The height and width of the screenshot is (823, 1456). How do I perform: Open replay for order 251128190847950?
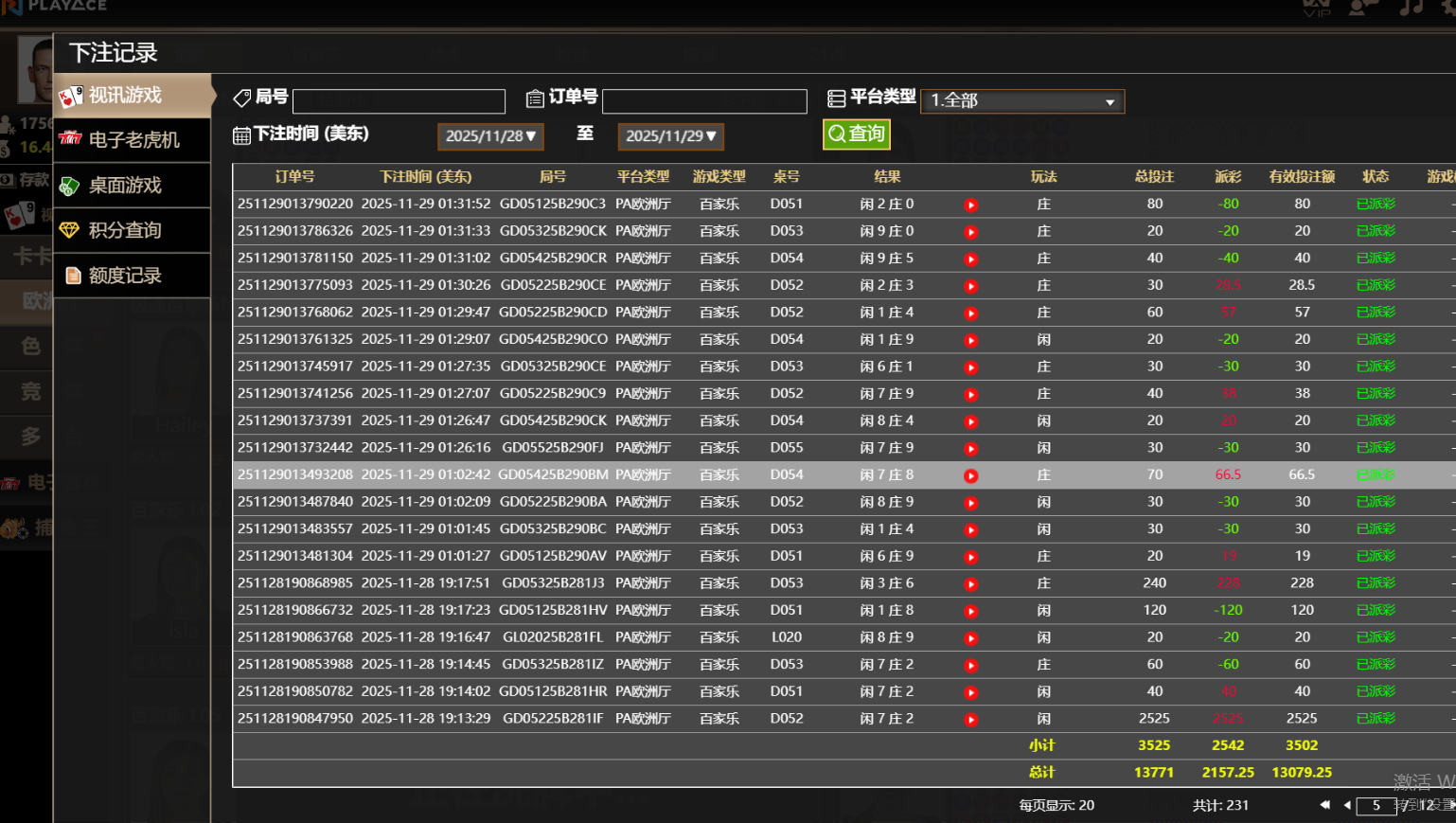tap(970, 720)
